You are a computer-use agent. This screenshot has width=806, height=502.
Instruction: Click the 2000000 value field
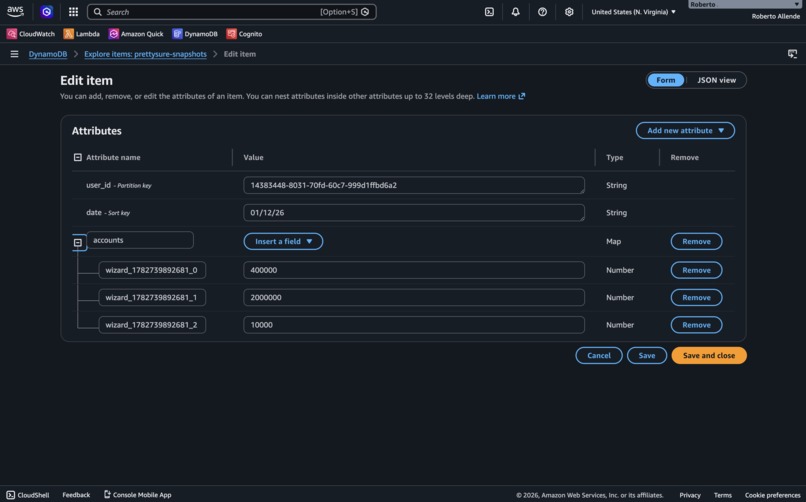tap(414, 298)
